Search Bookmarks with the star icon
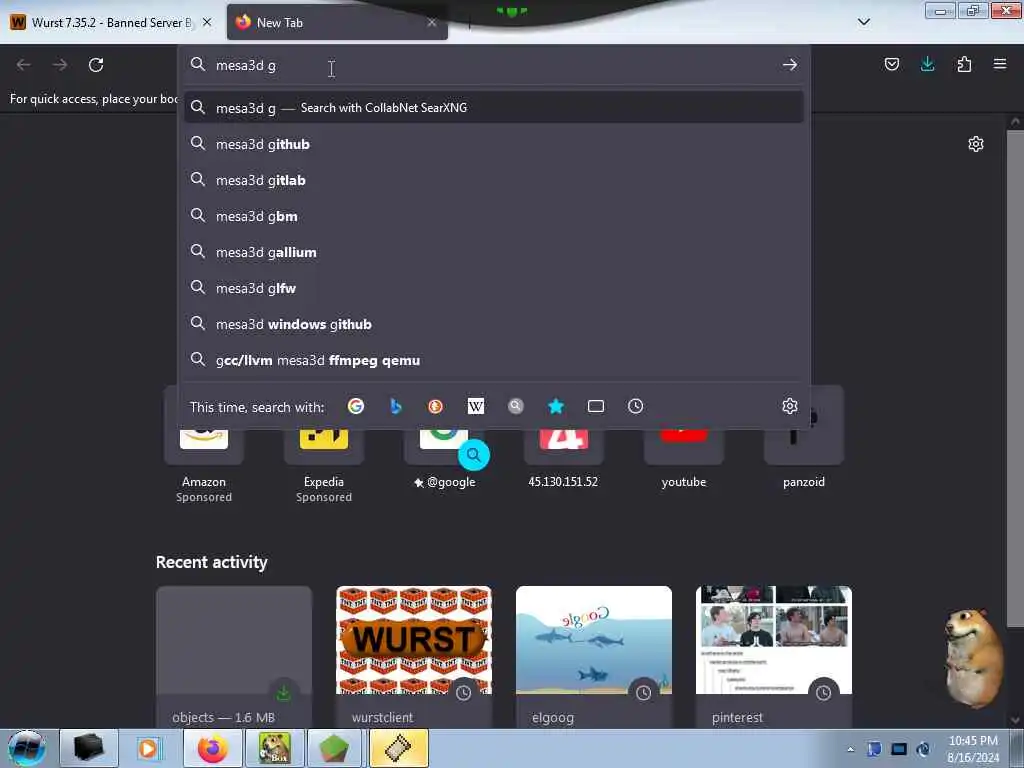Viewport: 1024px width, 768px height. pos(556,406)
